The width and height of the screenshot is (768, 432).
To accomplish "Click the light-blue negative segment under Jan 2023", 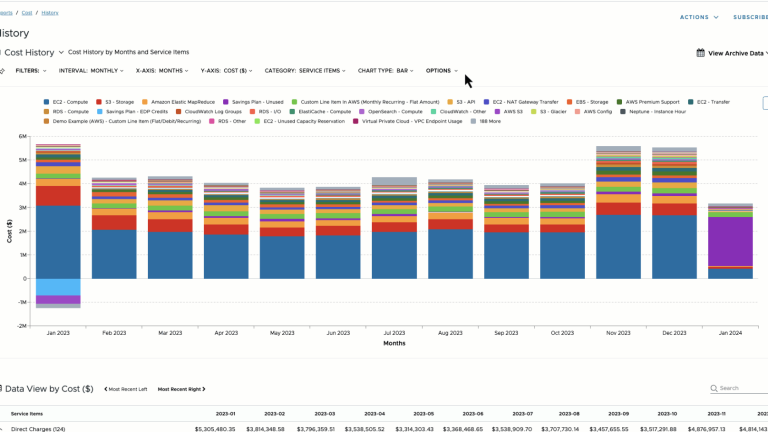I will (58, 287).
